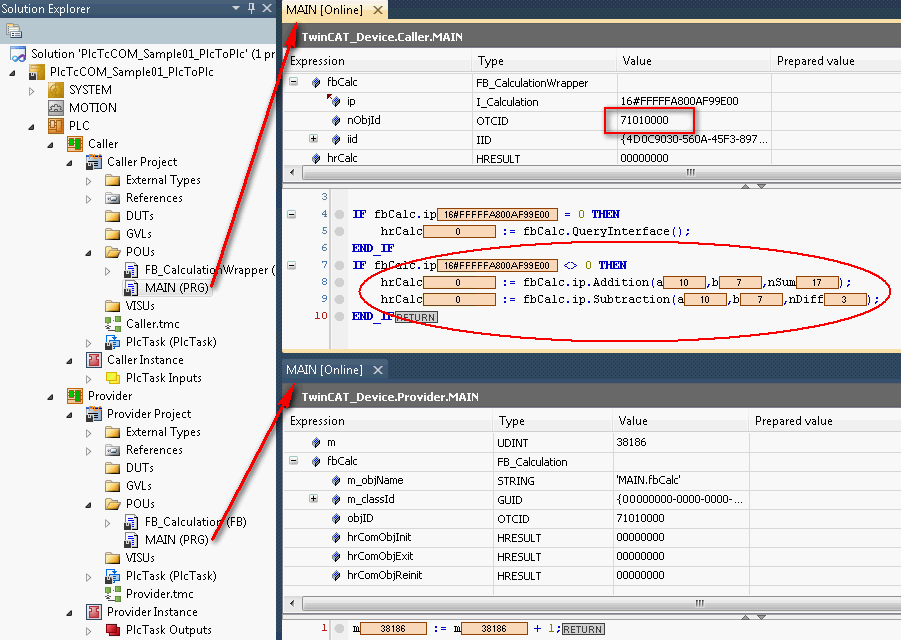Collapse fbCalc row in Provider watch
Screen dimensions: 901x640
coord(294,461)
